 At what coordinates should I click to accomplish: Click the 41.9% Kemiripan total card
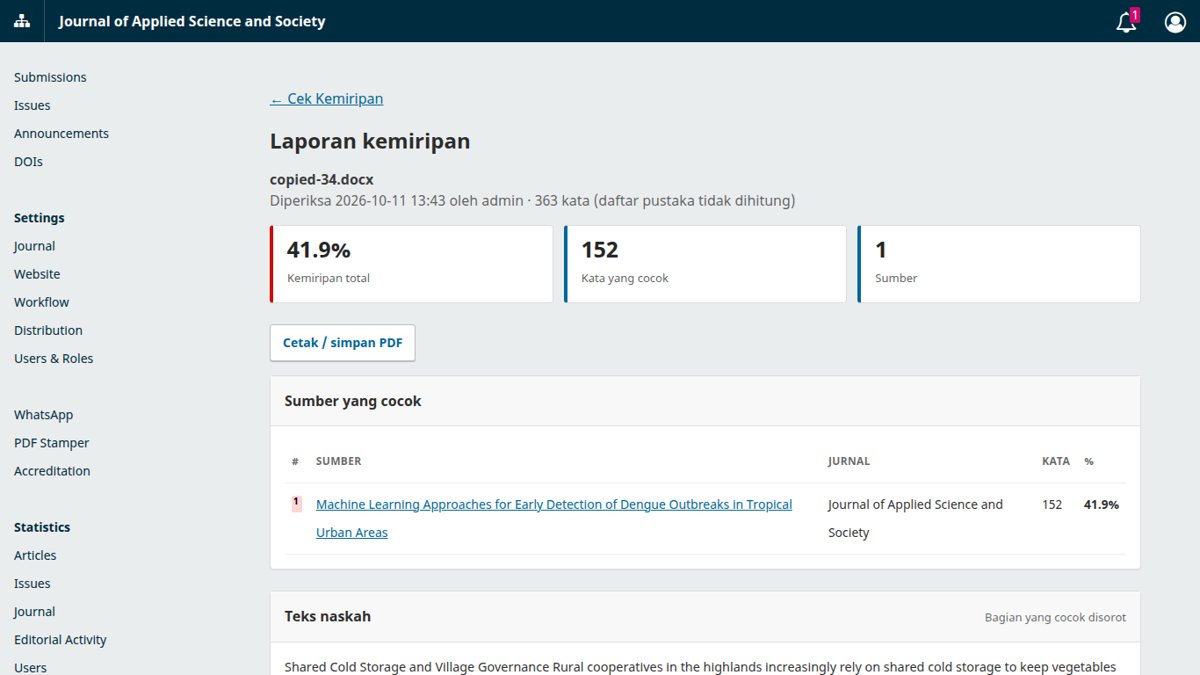pyautogui.click(x=411, y=264)
